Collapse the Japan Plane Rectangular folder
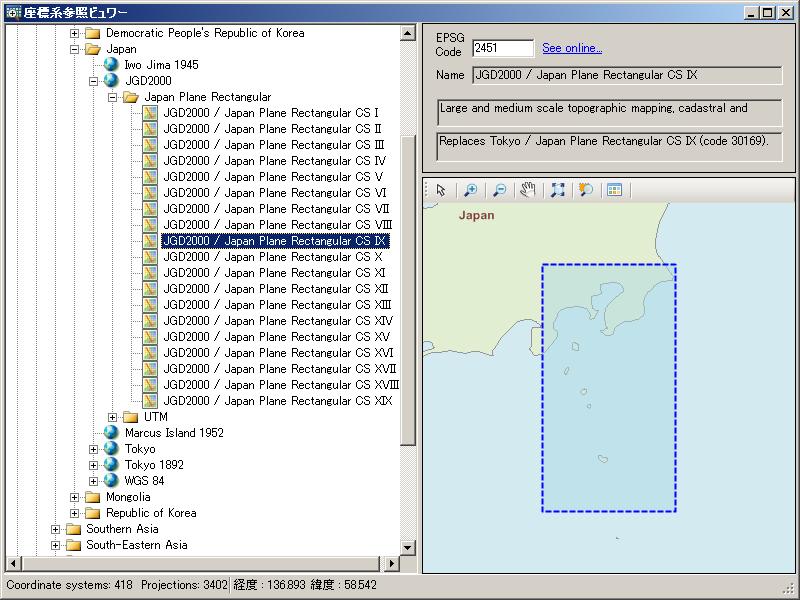The image size is (800, 600). tap(113, 97)
